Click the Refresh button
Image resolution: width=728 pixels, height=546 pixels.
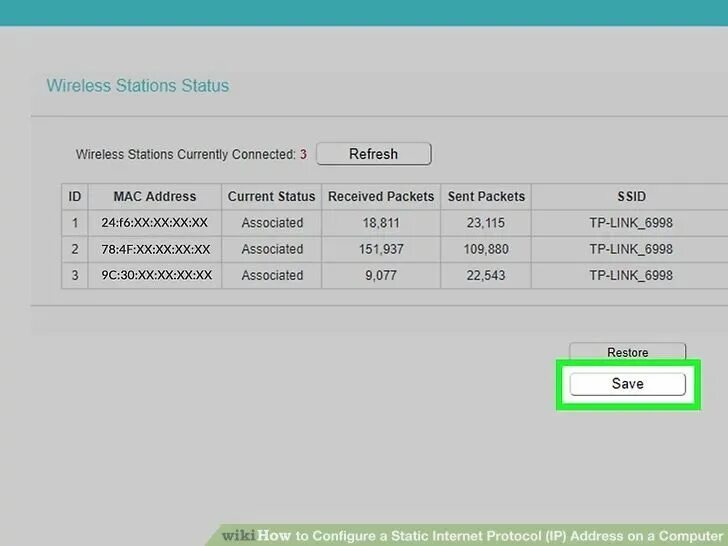tap(374, 154)
